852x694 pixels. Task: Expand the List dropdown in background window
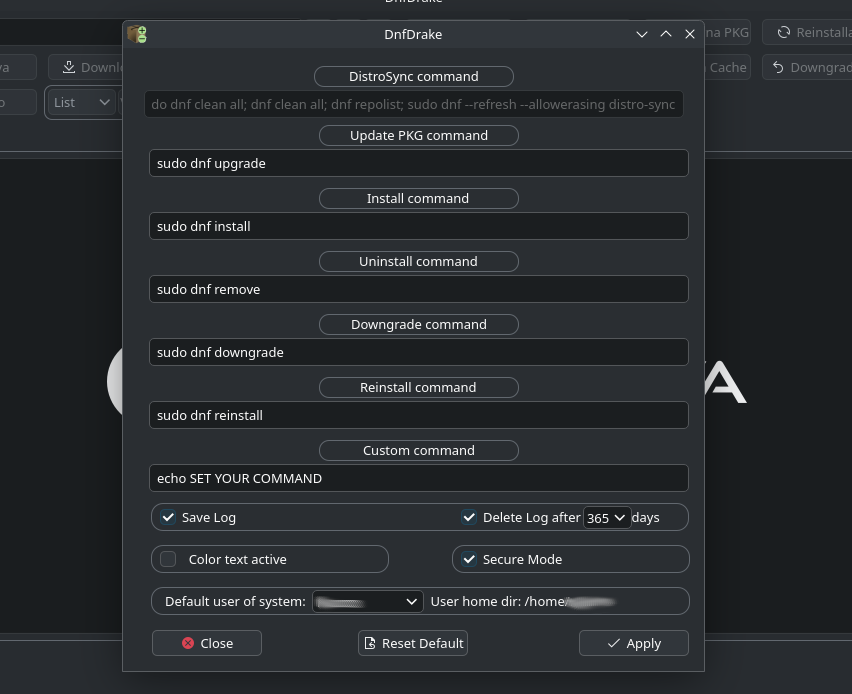[x=82, y=102]
